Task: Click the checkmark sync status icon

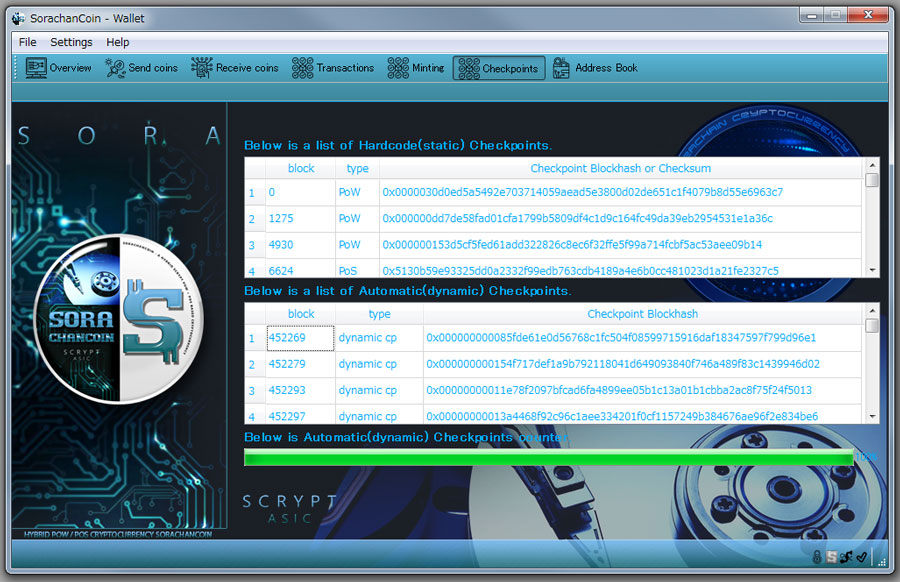Action: (861, 557)
